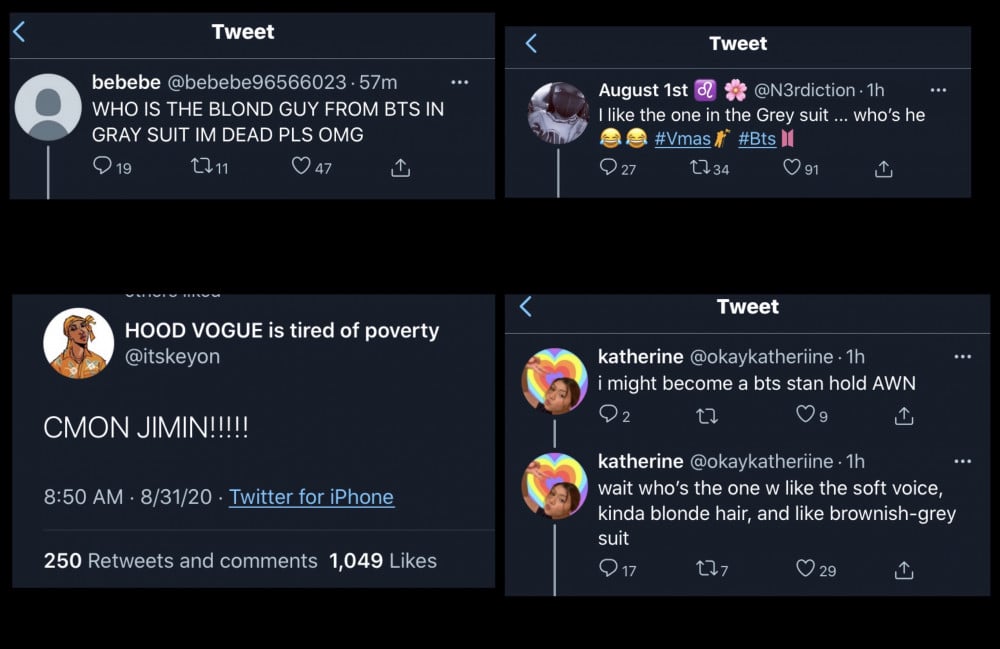Viewport: 1000px width, 649px height.
Task: Open the #Bts hashtag link
Action: click(x=757, y=140)
